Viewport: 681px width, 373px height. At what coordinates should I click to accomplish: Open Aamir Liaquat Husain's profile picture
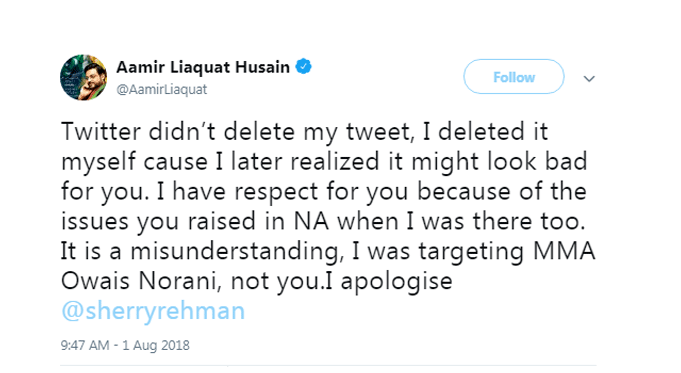(x=83, y=77)
